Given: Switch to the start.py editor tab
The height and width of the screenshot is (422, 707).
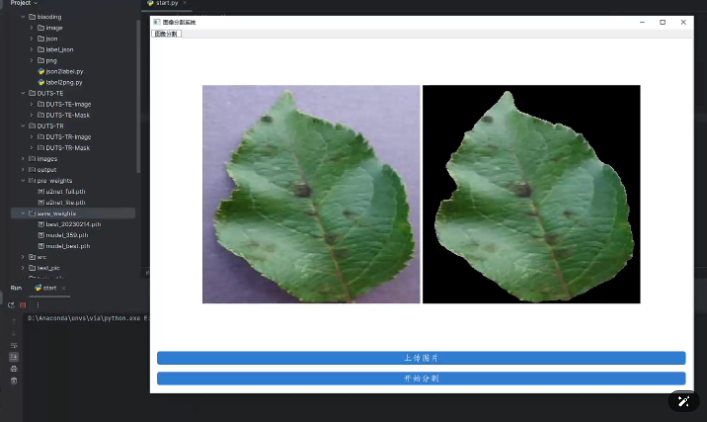Looking at the screenshot, I should pos(167,3).
